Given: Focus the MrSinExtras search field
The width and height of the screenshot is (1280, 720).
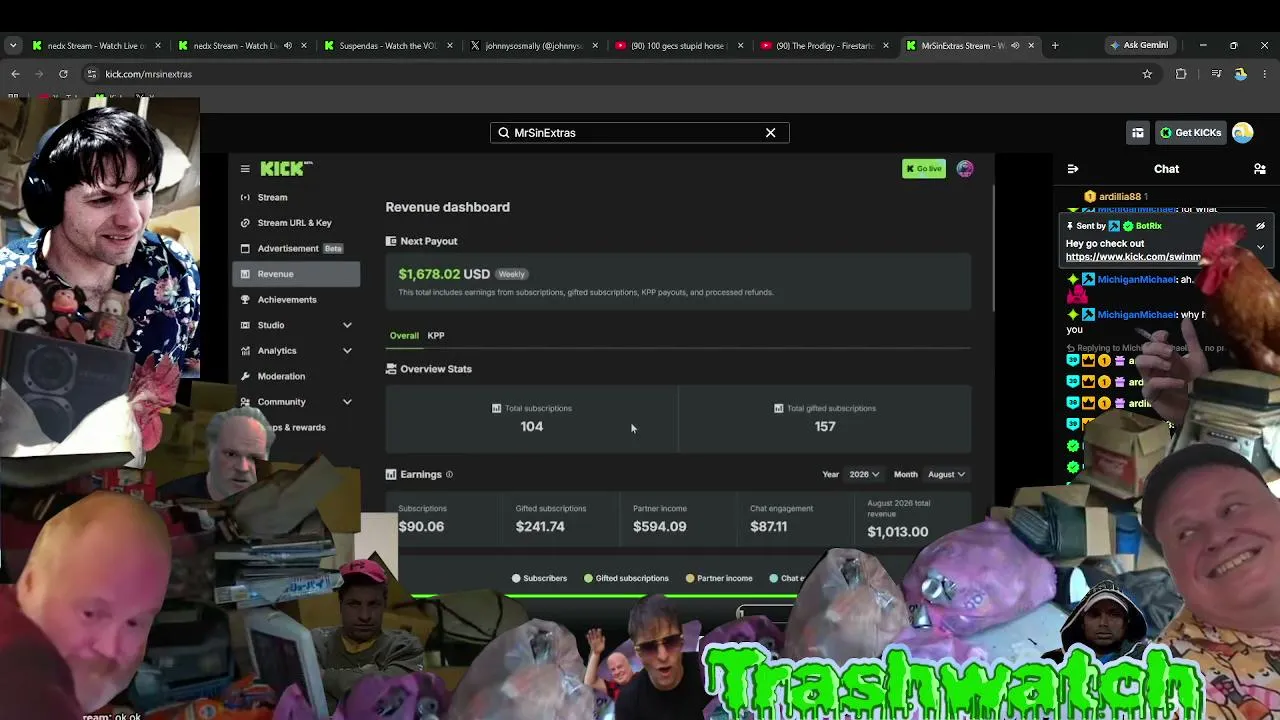Looking at the screenshot, I should click(640, 133).
